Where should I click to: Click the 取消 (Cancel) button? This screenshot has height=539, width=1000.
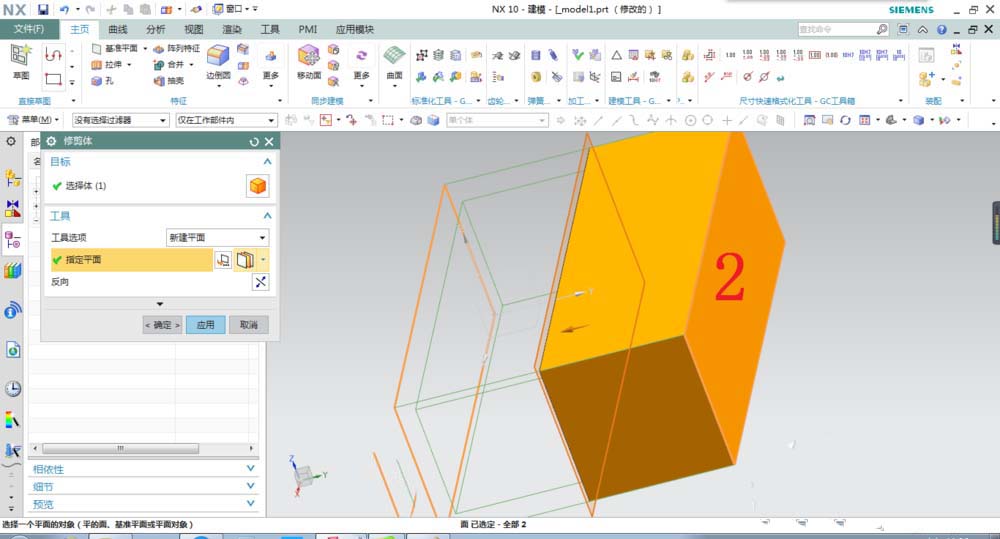click(x=249, y=325)
